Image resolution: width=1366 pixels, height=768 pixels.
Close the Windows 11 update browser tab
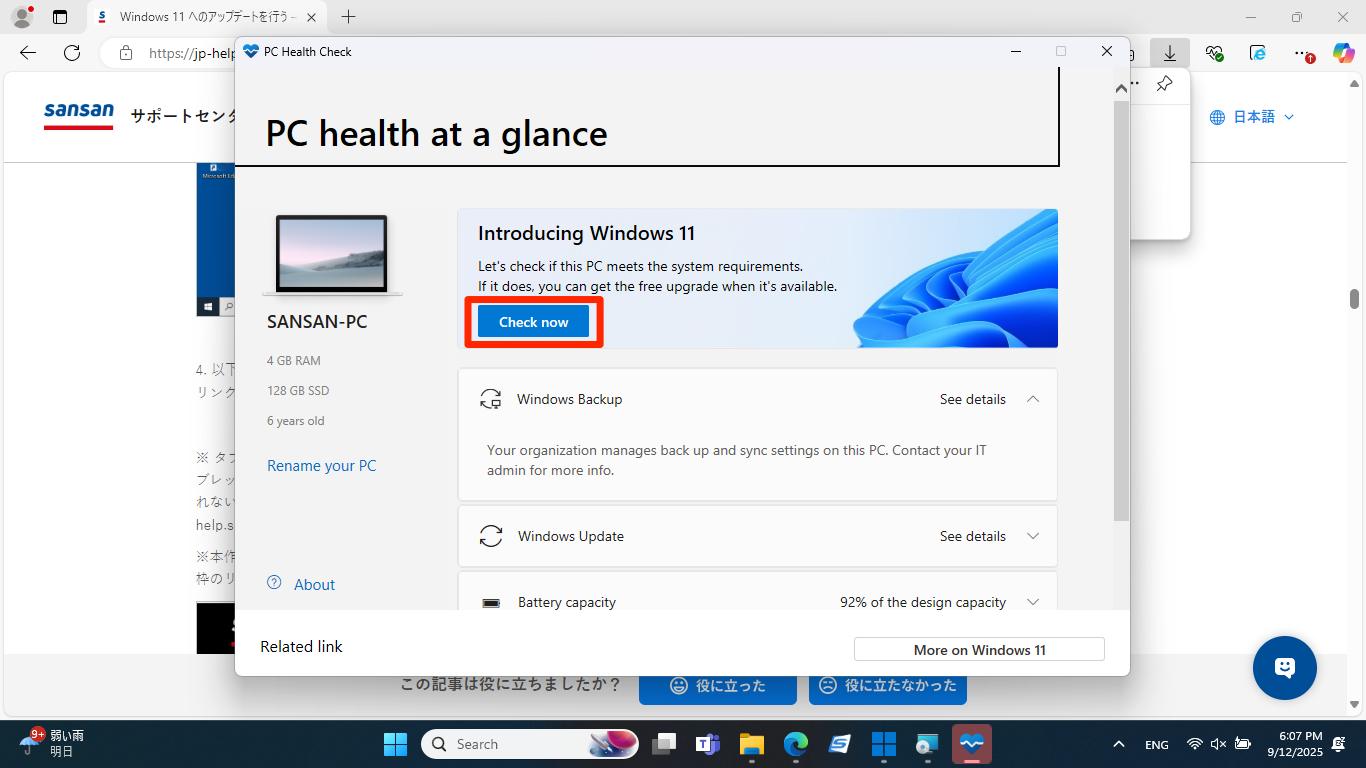coord(311,17)
